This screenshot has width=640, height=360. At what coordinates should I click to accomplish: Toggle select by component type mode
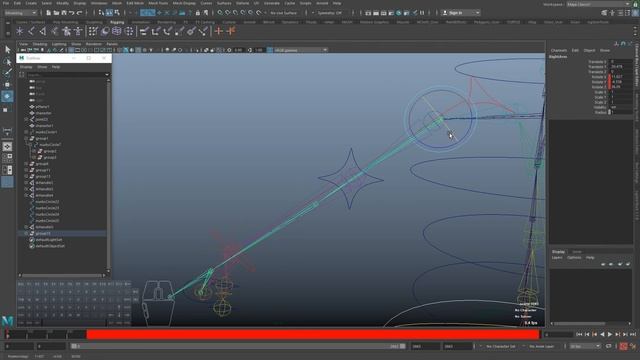tap(117, 13)
